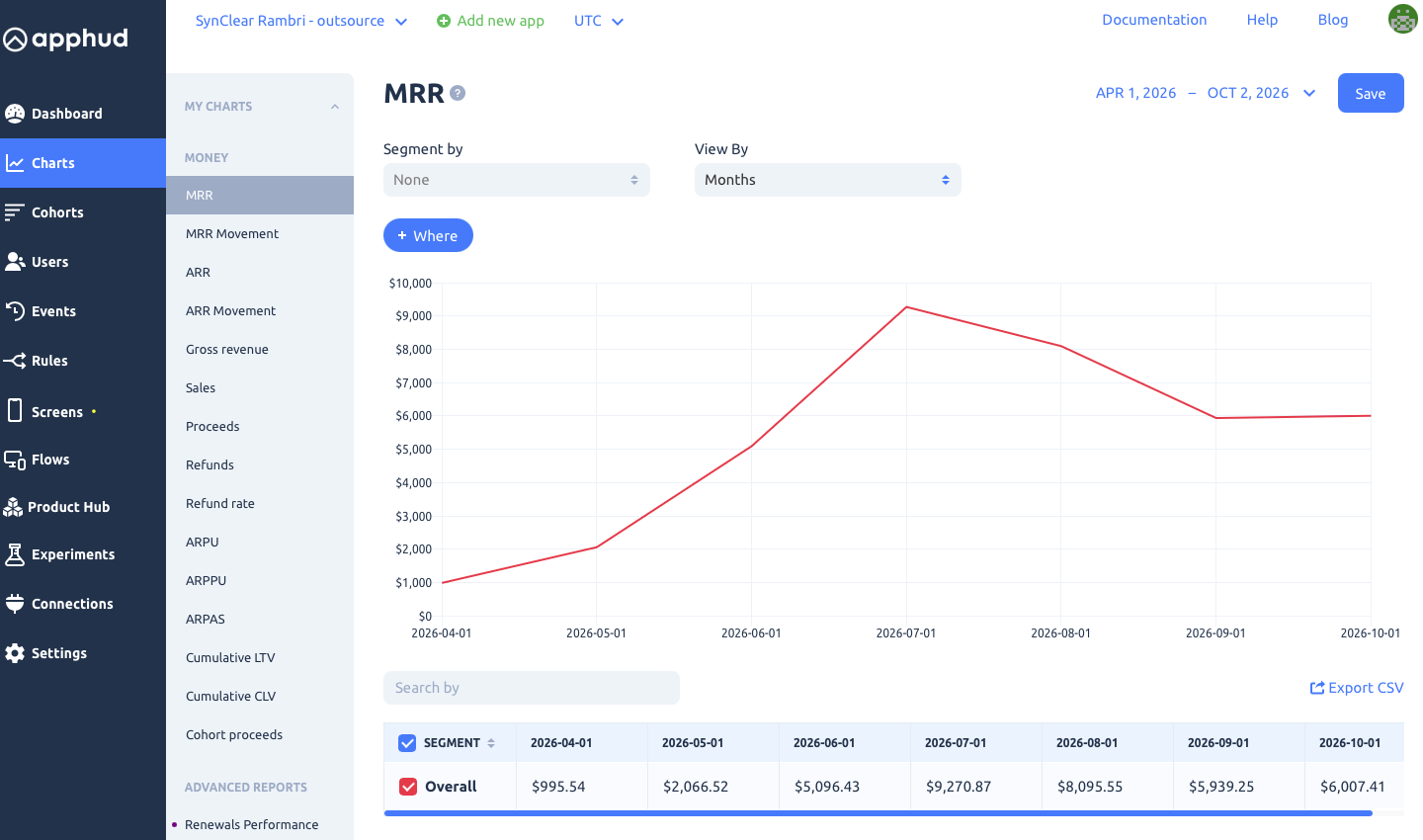Click the Charts sidebar line-graph icon

[x=15, y=163]
